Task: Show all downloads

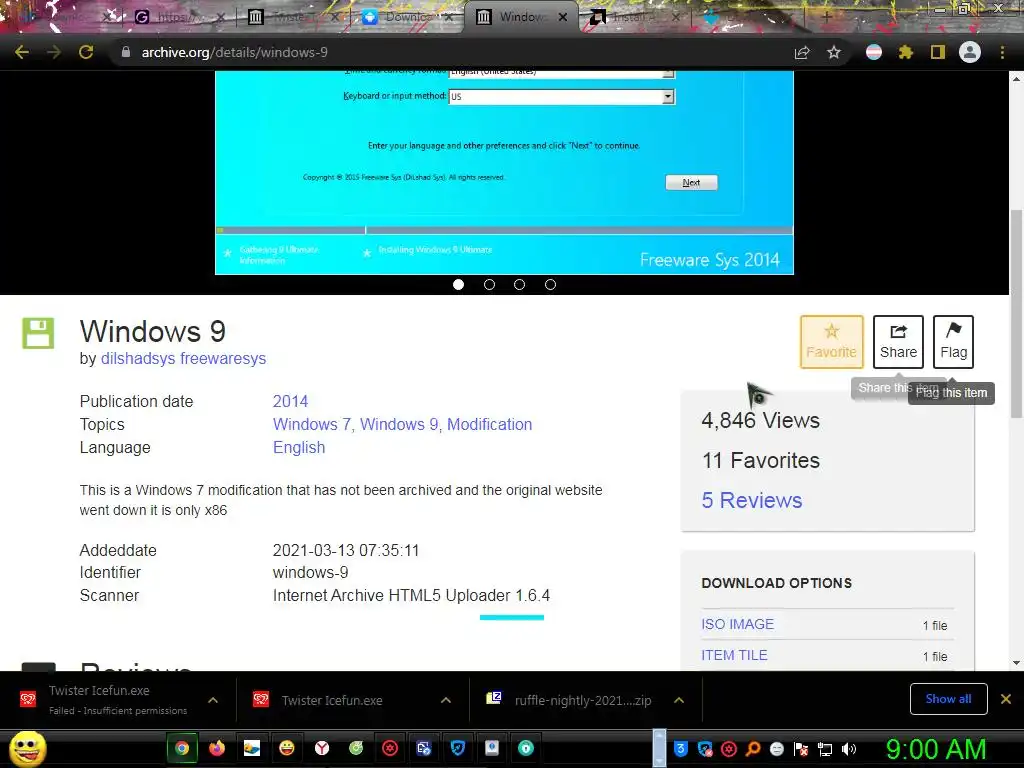Action: coord(948,699)
